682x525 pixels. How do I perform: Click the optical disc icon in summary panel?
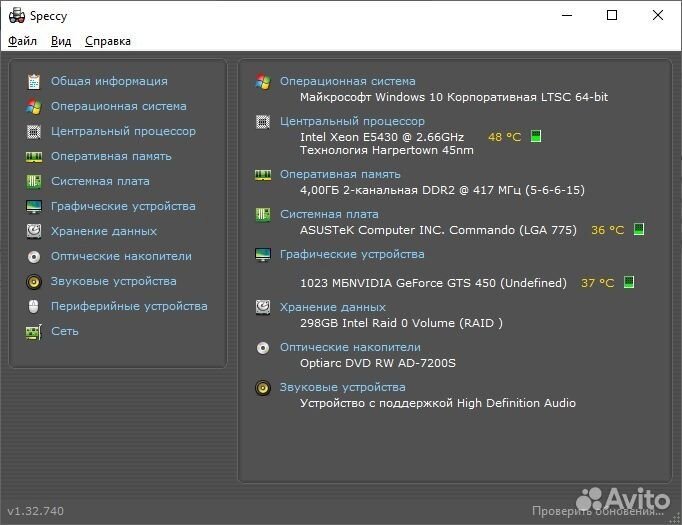[x=263, y=348]
